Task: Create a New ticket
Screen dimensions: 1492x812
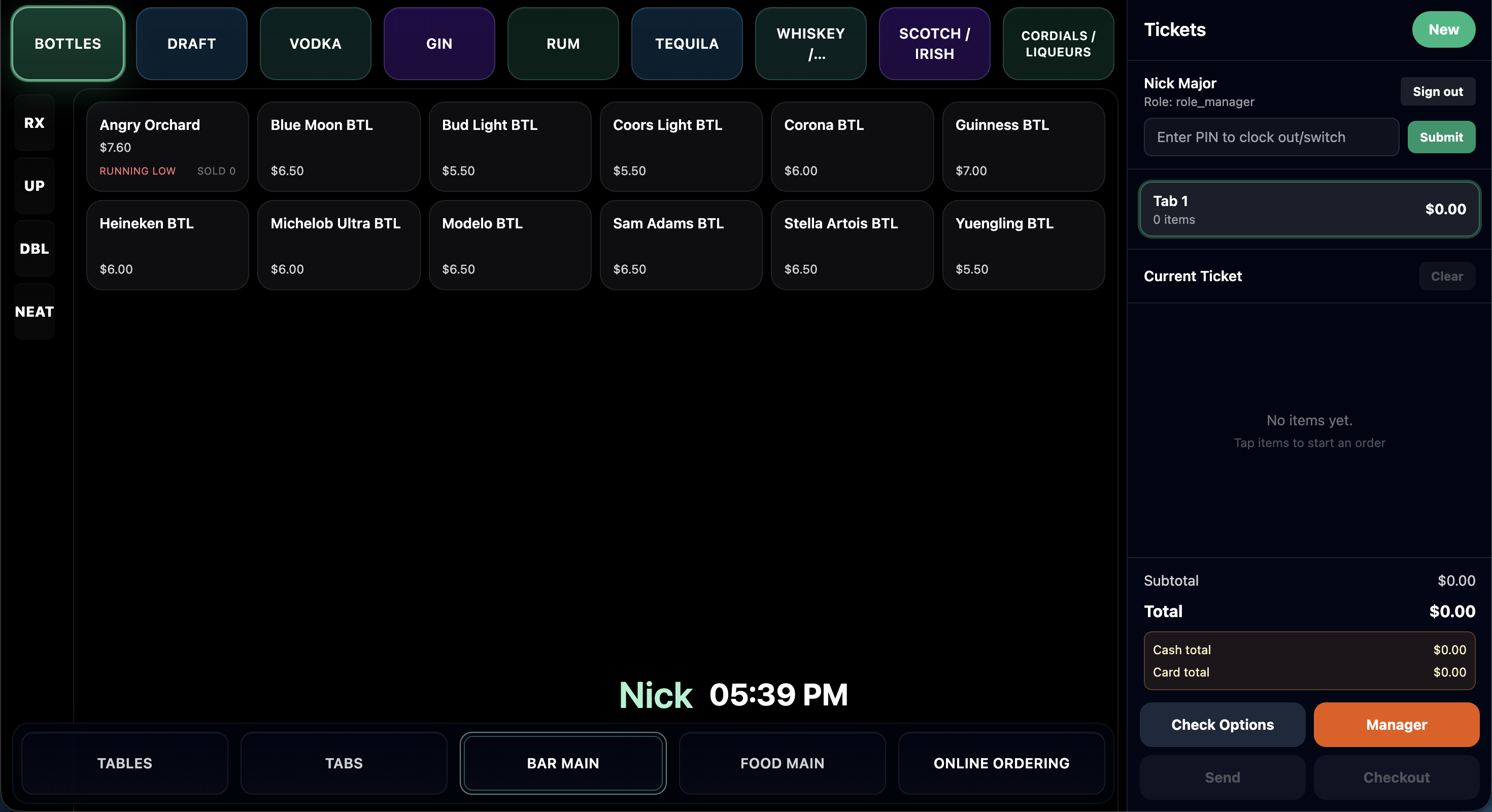Action: coord(1443,29)
